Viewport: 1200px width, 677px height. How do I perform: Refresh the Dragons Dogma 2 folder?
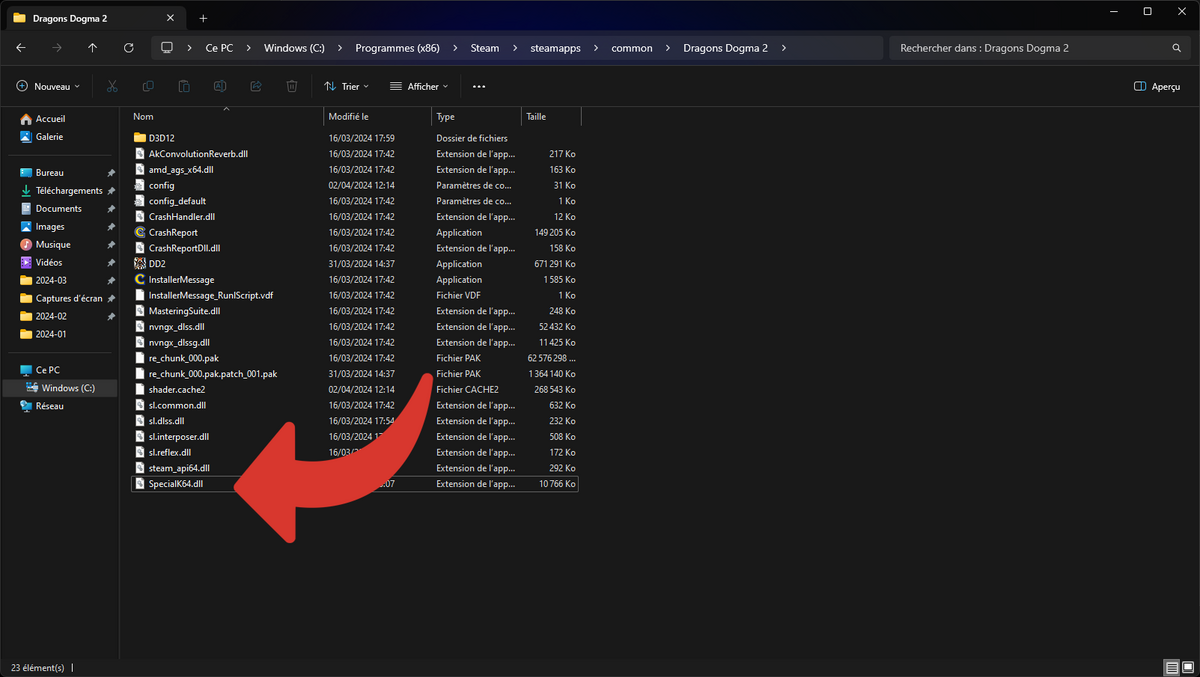coord(129,48)
